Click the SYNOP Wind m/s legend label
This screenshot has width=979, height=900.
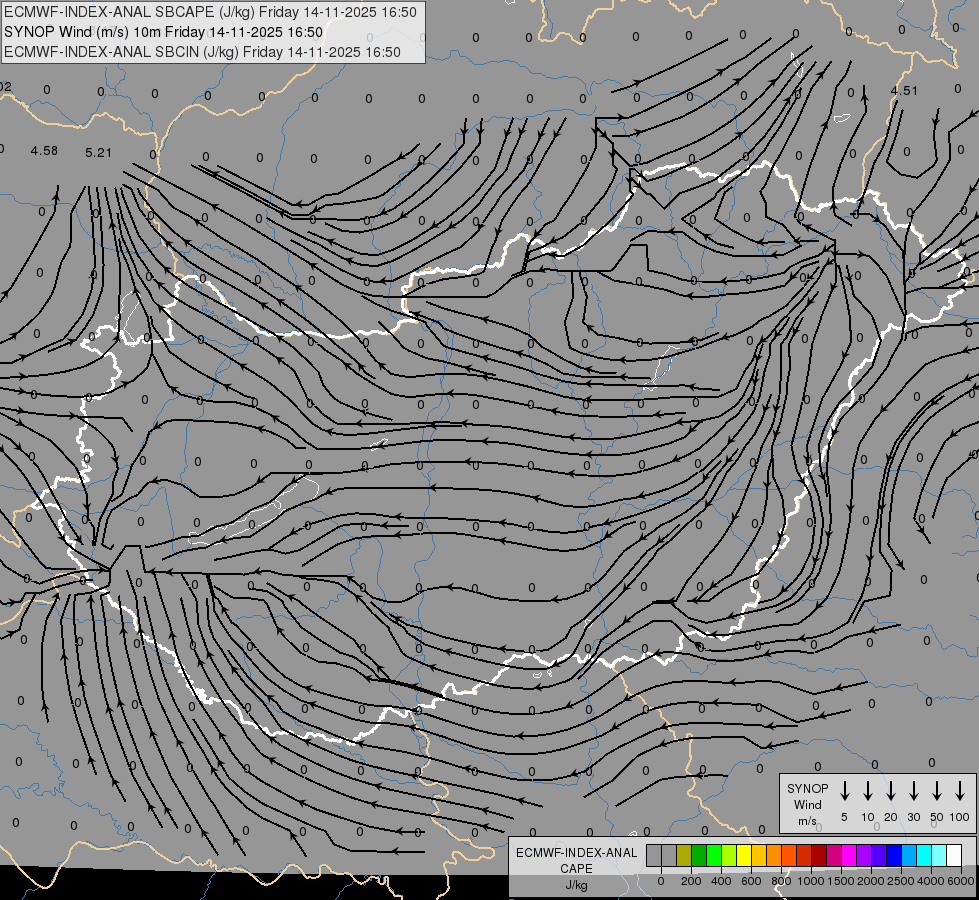tap(807, 804)
